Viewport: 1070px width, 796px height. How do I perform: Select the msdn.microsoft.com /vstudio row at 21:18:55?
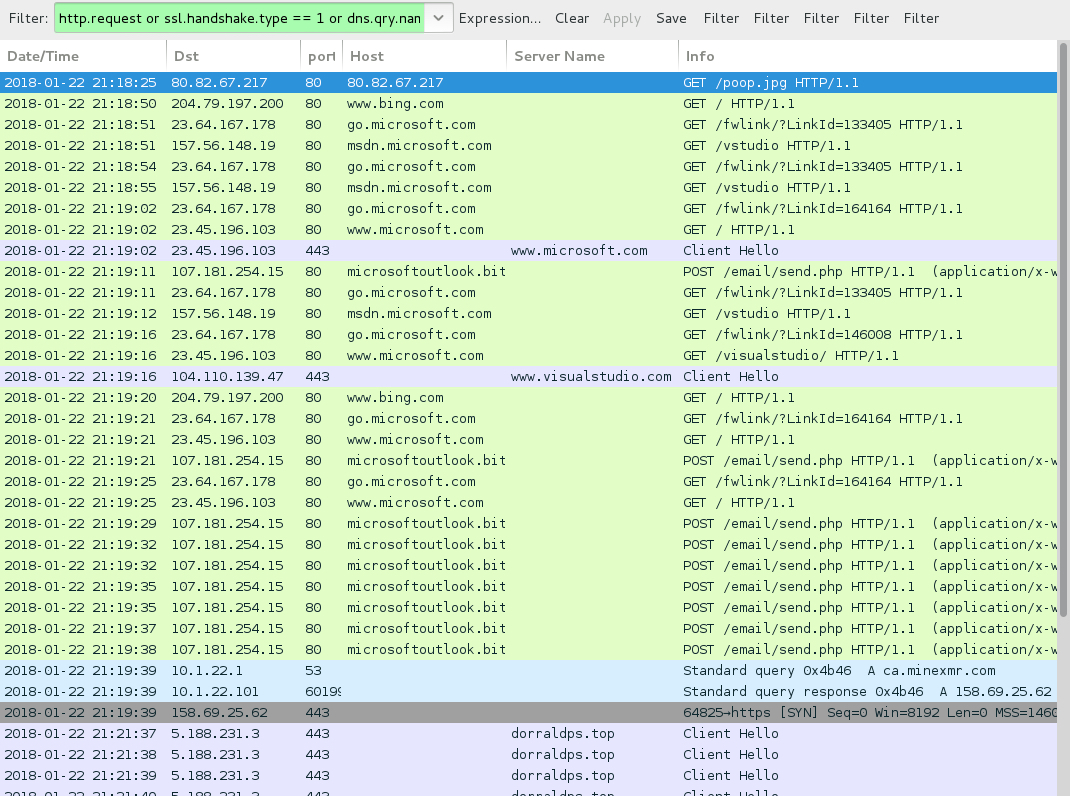tap(528, 188)
